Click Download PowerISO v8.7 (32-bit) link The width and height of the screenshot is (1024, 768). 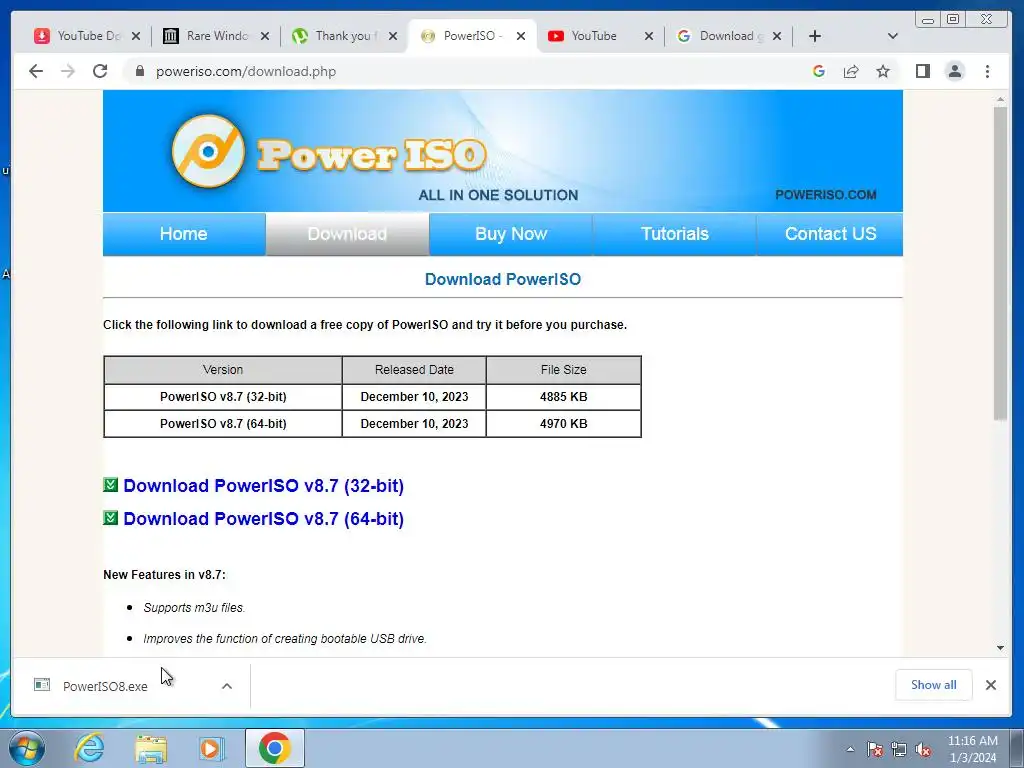(x=263, y=486)
